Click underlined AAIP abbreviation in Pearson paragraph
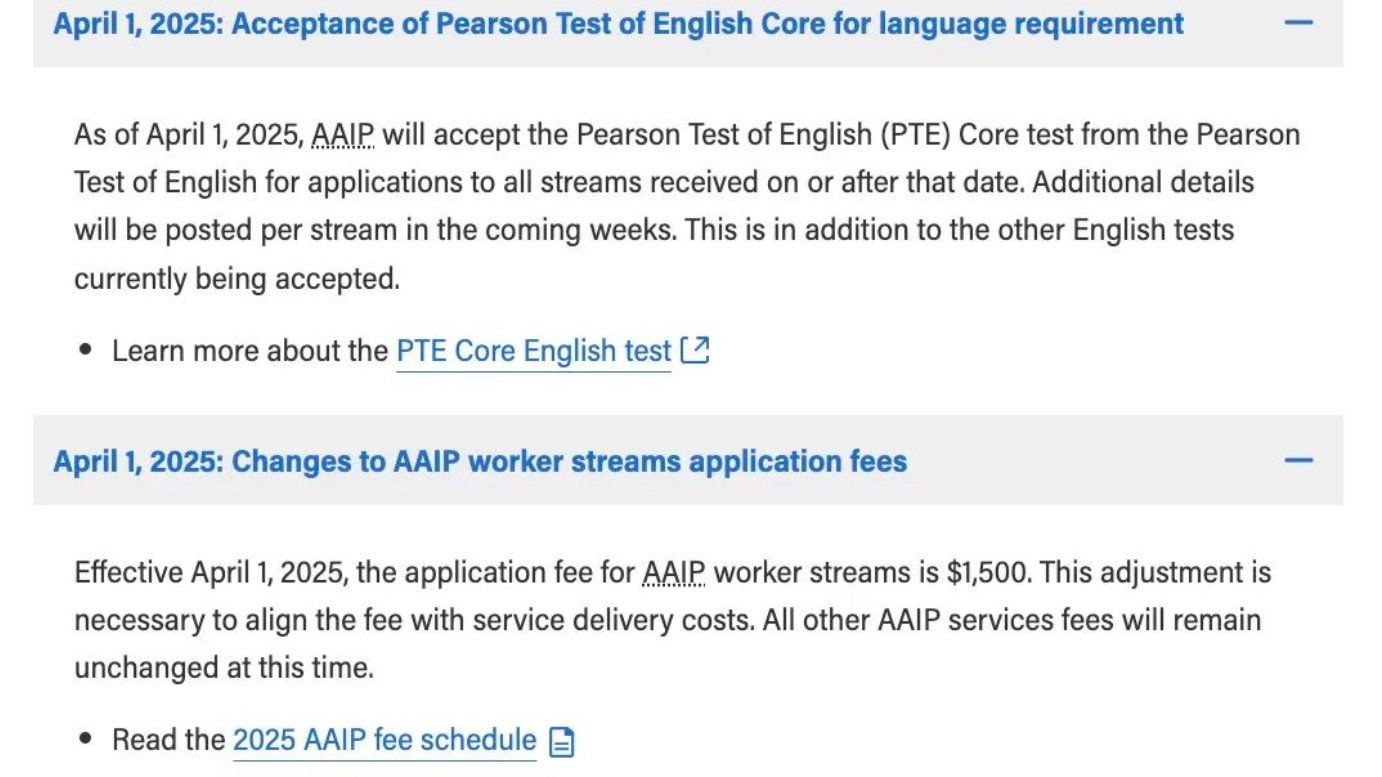Screen dimensions: 1382x777 pos(342,134)
